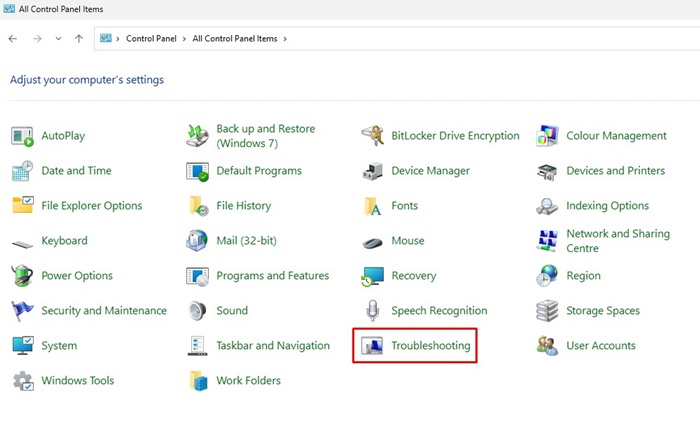The image size is (700, 431).
Task: Select the Fonts folder icon
Action: pyautogui.click(x=372, y=206)
